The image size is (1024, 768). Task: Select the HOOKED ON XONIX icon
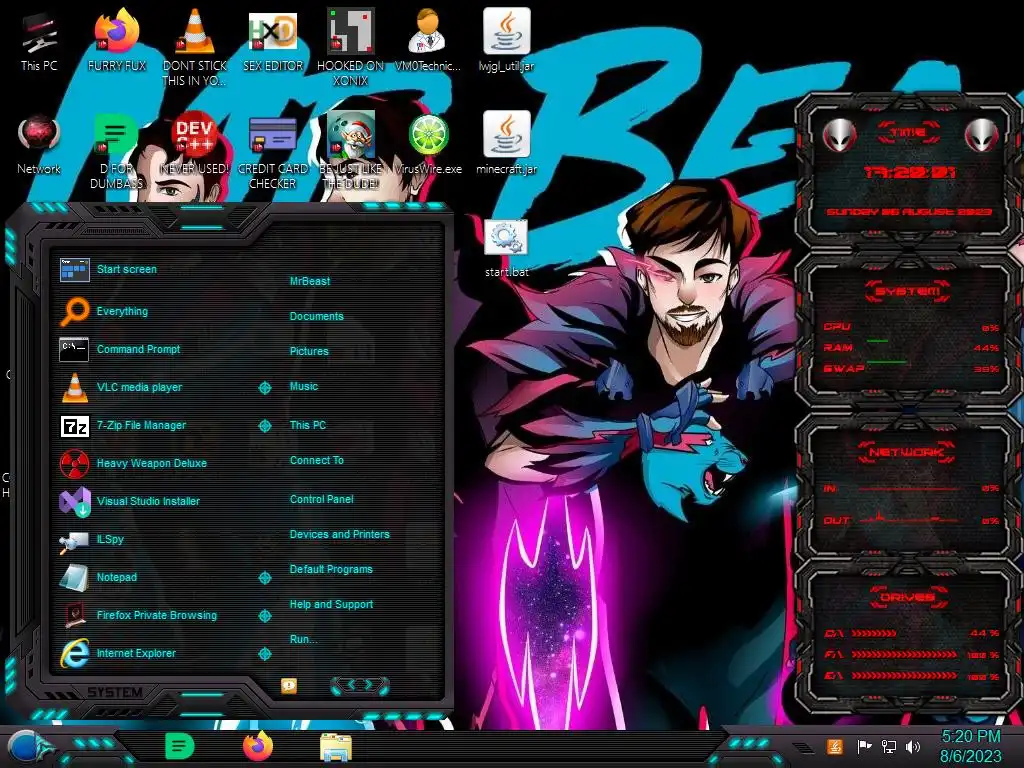click(351, 47)
